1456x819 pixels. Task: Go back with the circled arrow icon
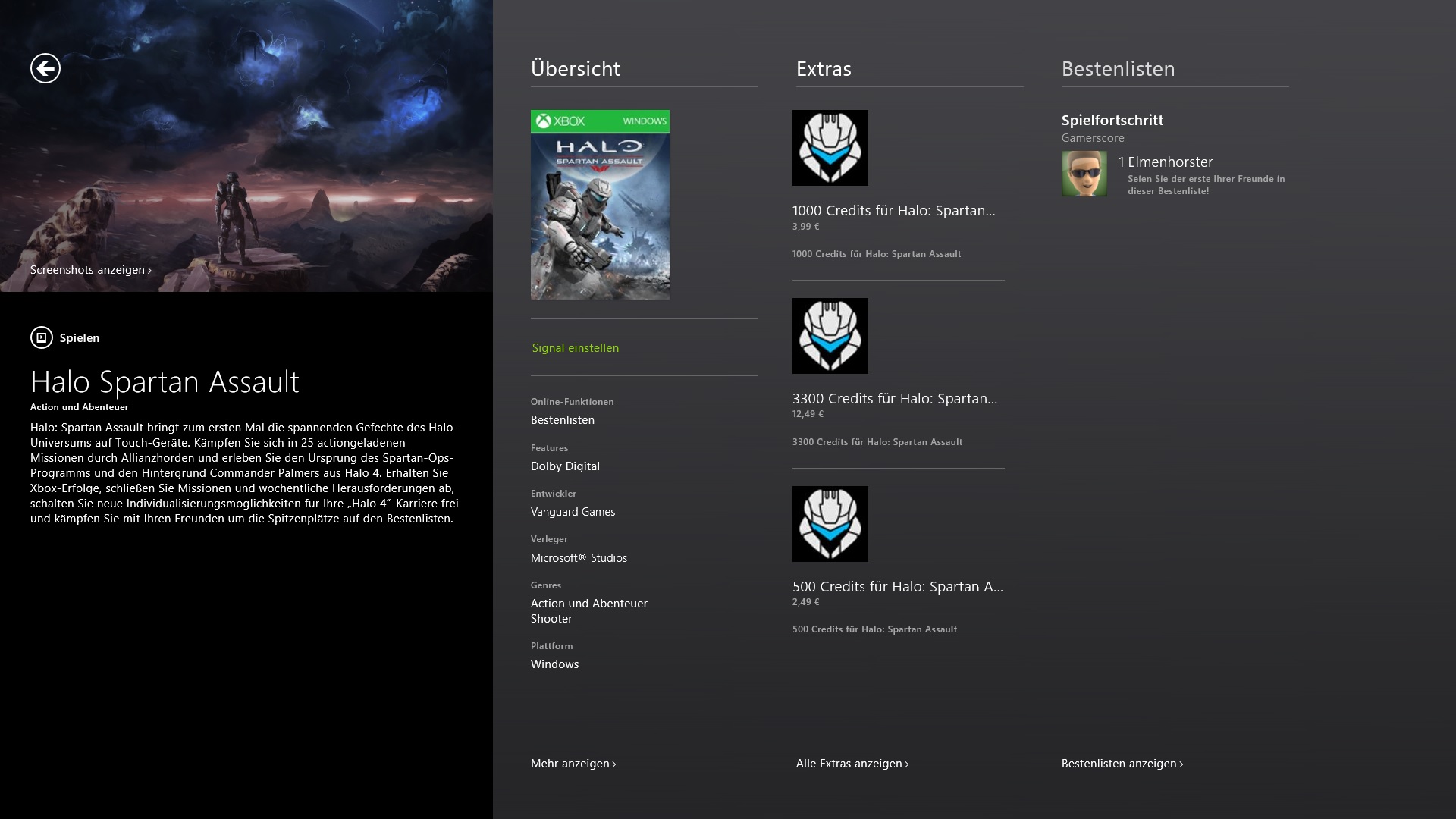pyautogui.click(x=45, y=68)
